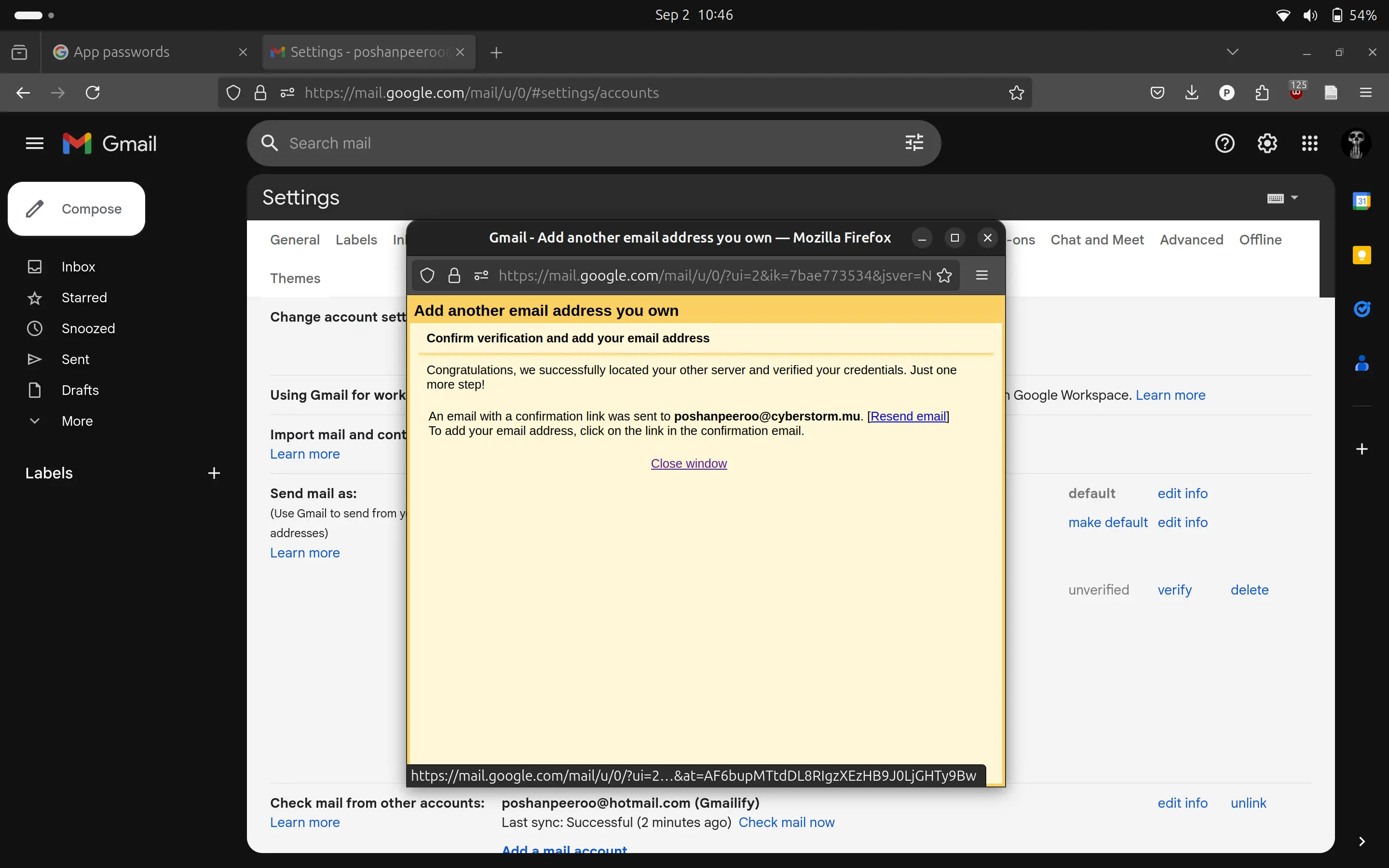Open system volume indicator in top bar
The width and height of the screenshot is (1389, 868).
click(1310, 15)
